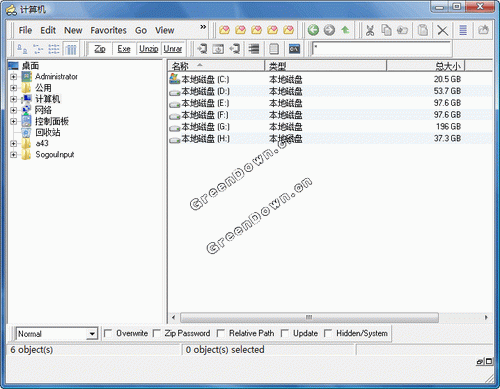Click the Unzip button
This screenshot has width=500, height=389.
click(x=149, y=49)
